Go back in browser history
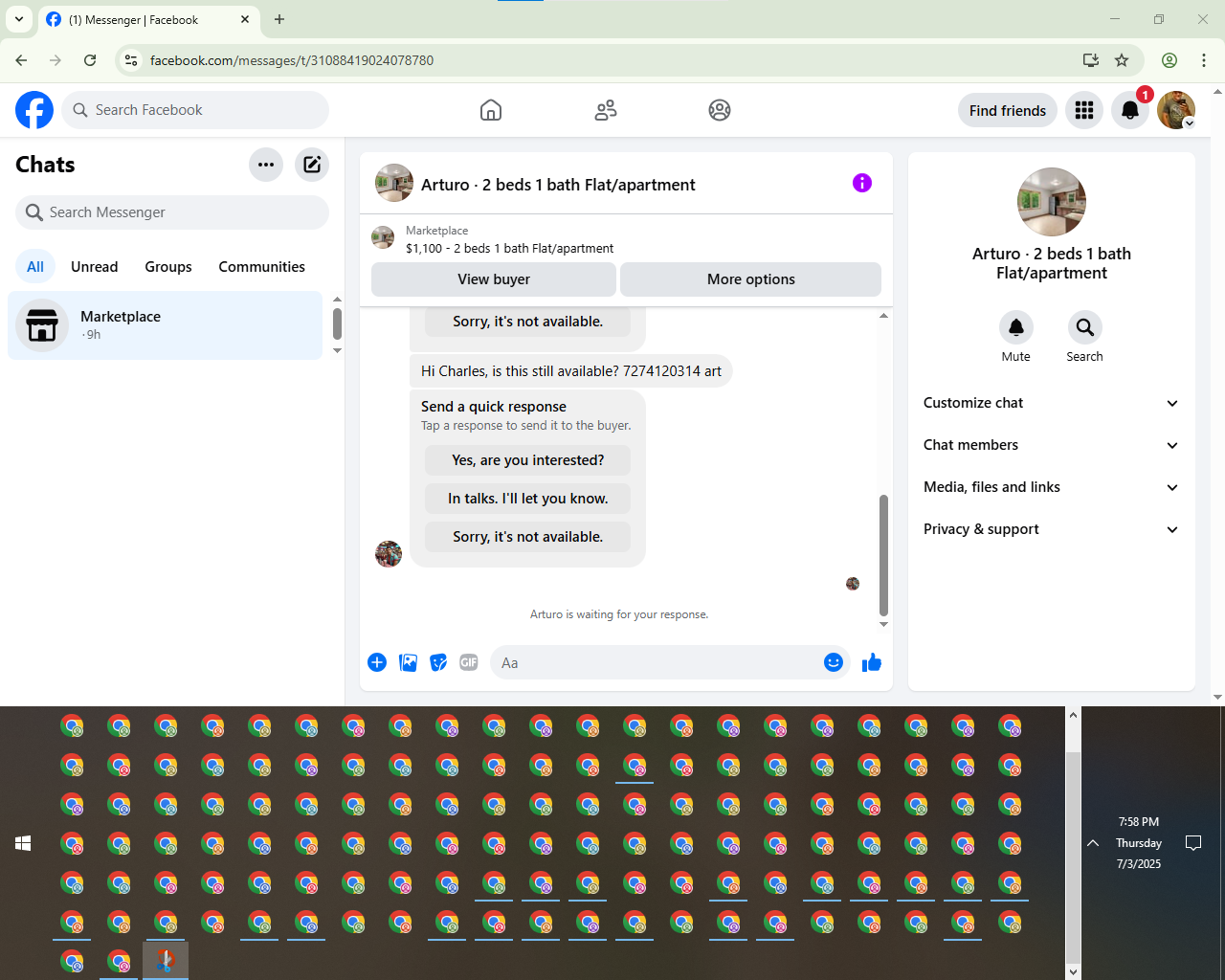The image size is (1225, 980). coord(21,60)
